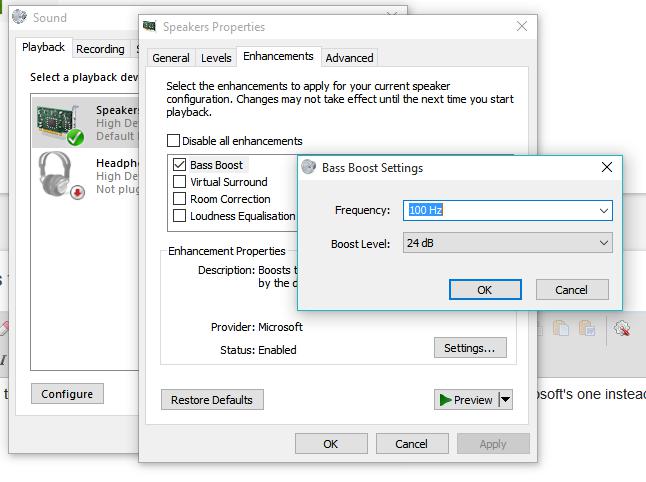
Task: Select the Headphones device icon
Action: click(x=61, y=175)
